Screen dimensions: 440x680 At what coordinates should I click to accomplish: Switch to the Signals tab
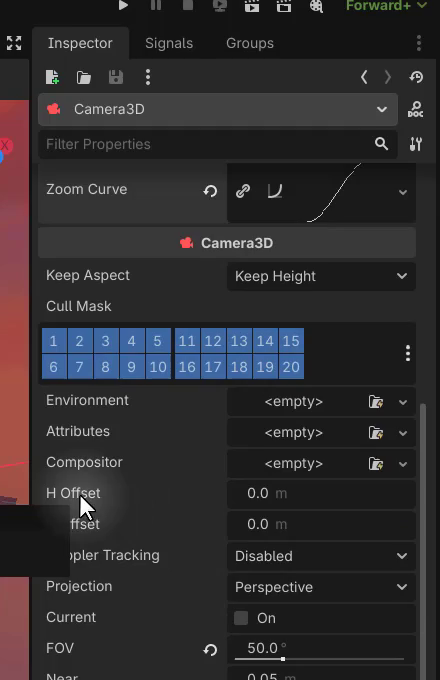169,43
